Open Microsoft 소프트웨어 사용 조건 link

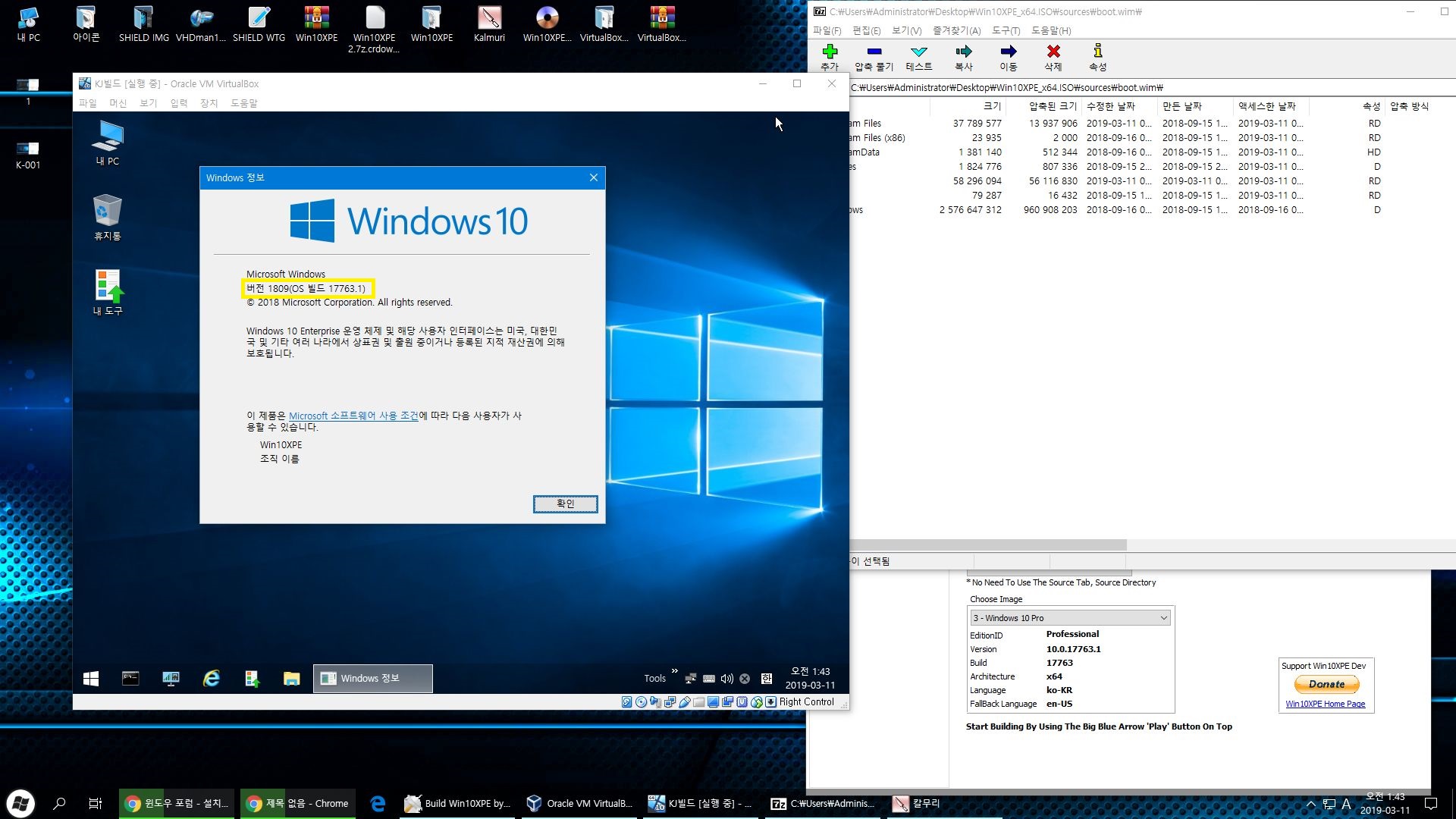tap(353, 416)
